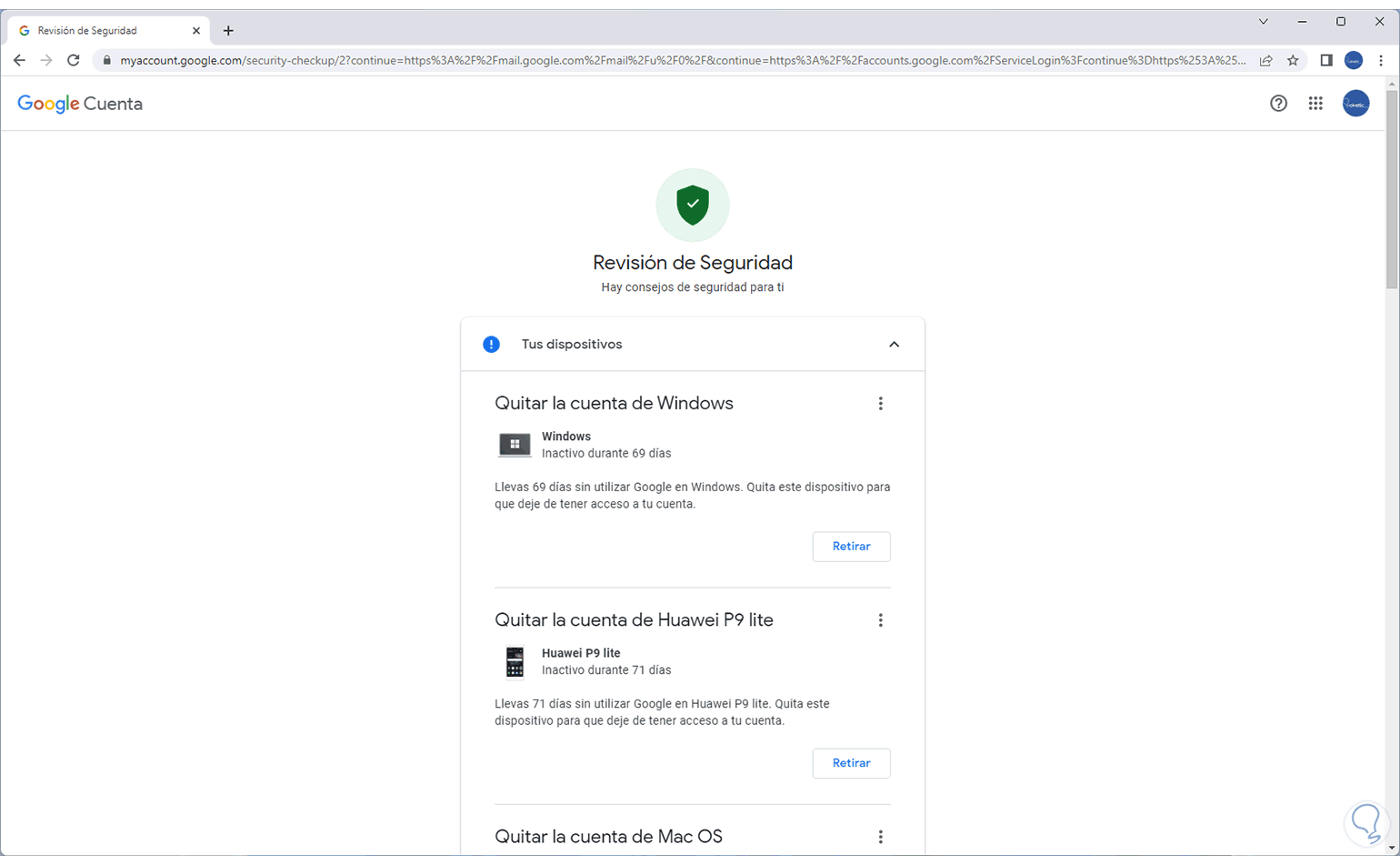Click the page vertical scrollbar thumb
This screenshot has height=865, width=1400.
pyautogui.click(x=1392, y=189)
